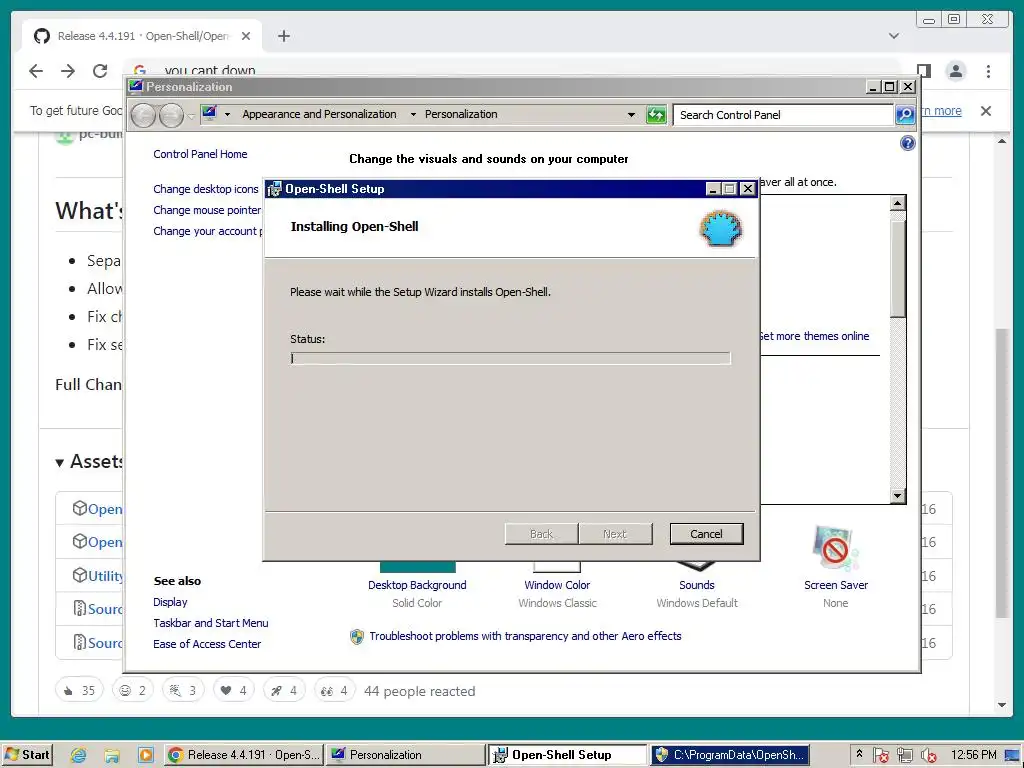The image size is (1024, 768).
Task: Open Troubleshoot problems with transparency link
Action: click(x=525, y=636)
